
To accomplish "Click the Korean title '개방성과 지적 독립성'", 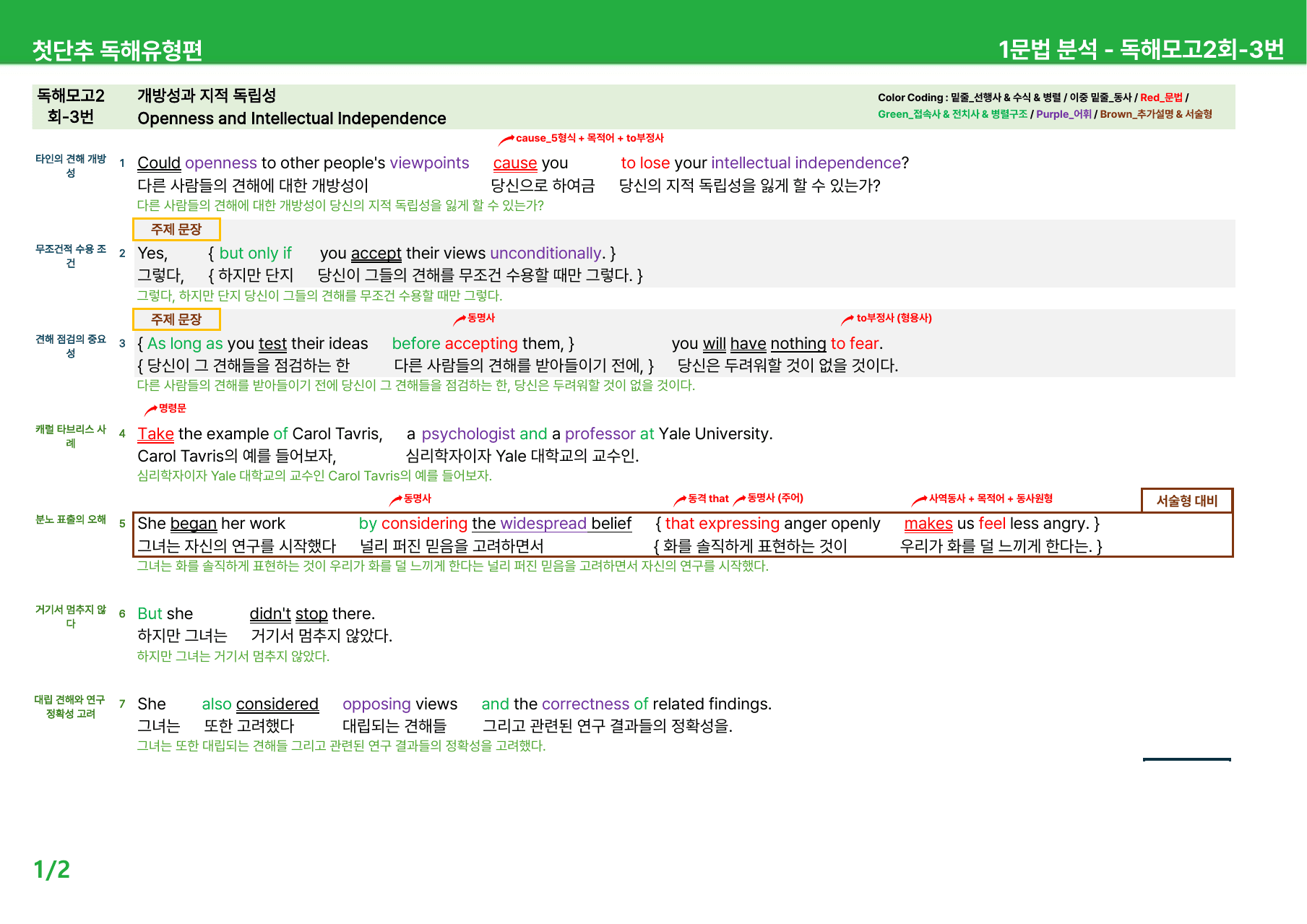I will pos(207,95).
